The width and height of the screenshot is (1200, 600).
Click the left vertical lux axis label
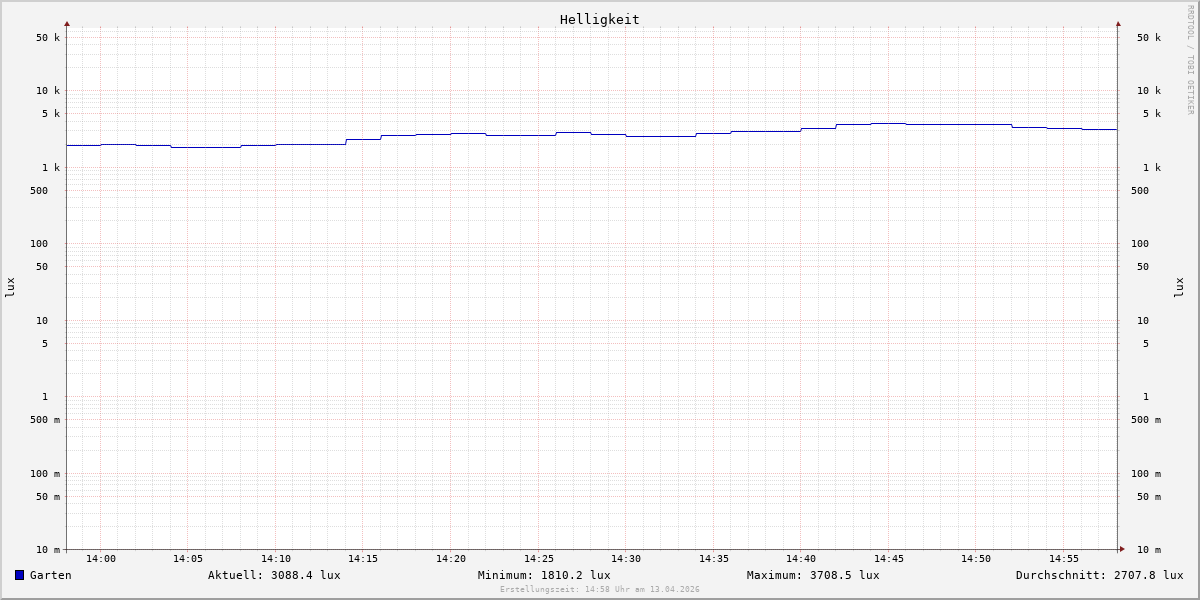point(11,287)
